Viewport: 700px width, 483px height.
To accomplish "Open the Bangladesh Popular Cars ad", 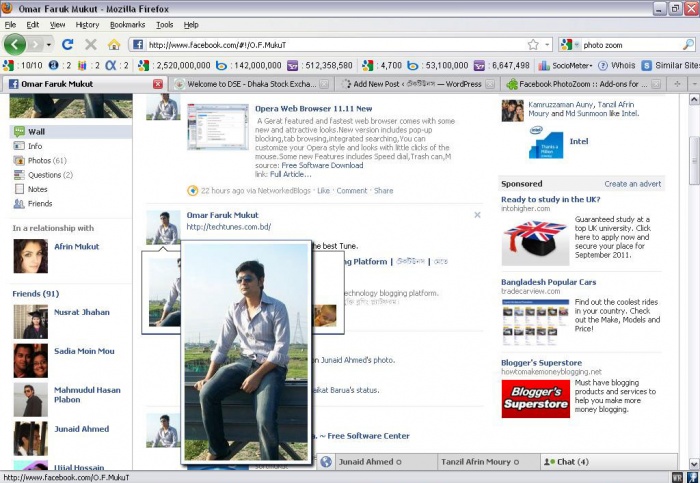I will (548, 282).
